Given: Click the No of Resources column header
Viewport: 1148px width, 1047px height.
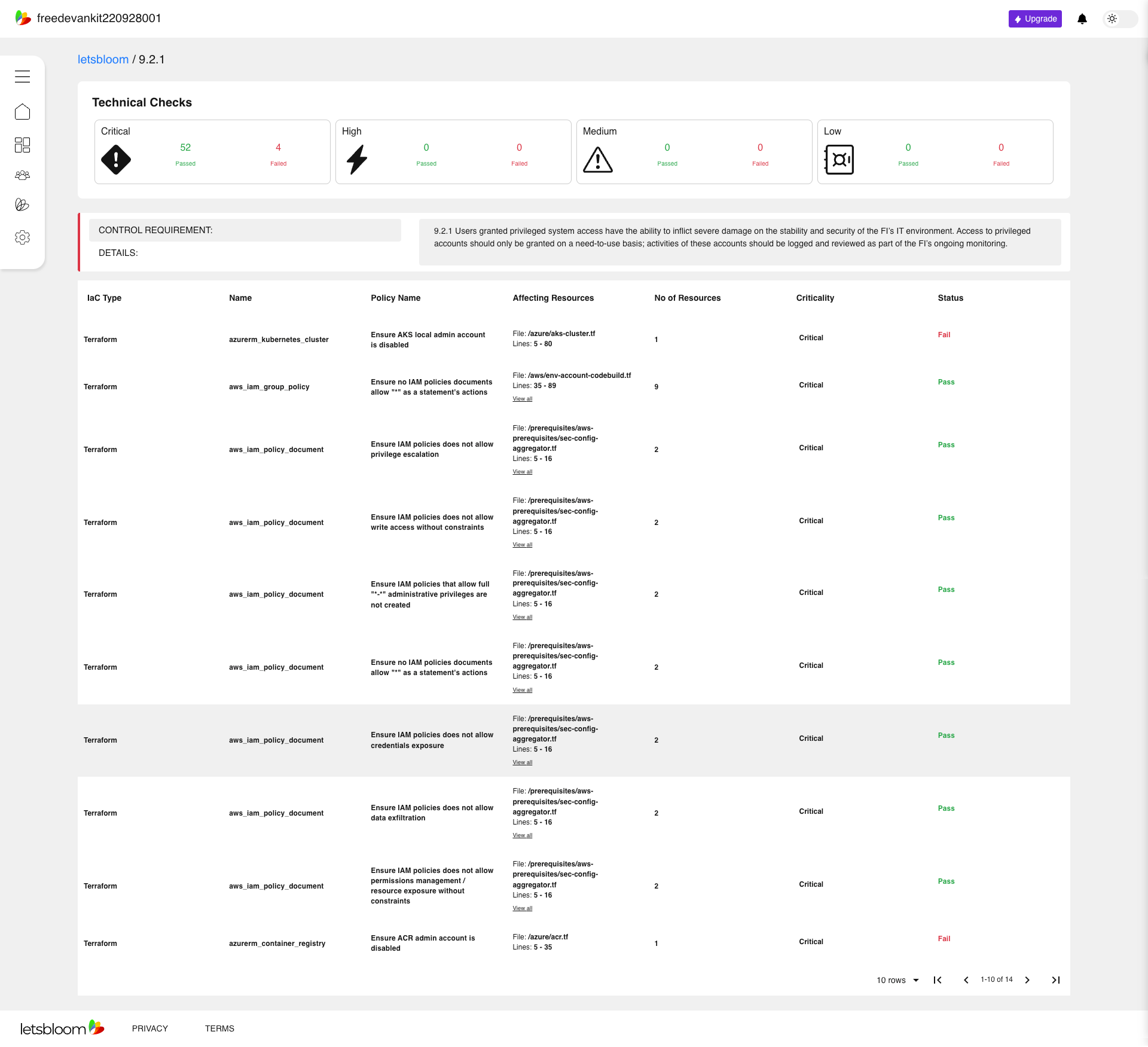Looking at the screenshot, I should click(687, 298).
